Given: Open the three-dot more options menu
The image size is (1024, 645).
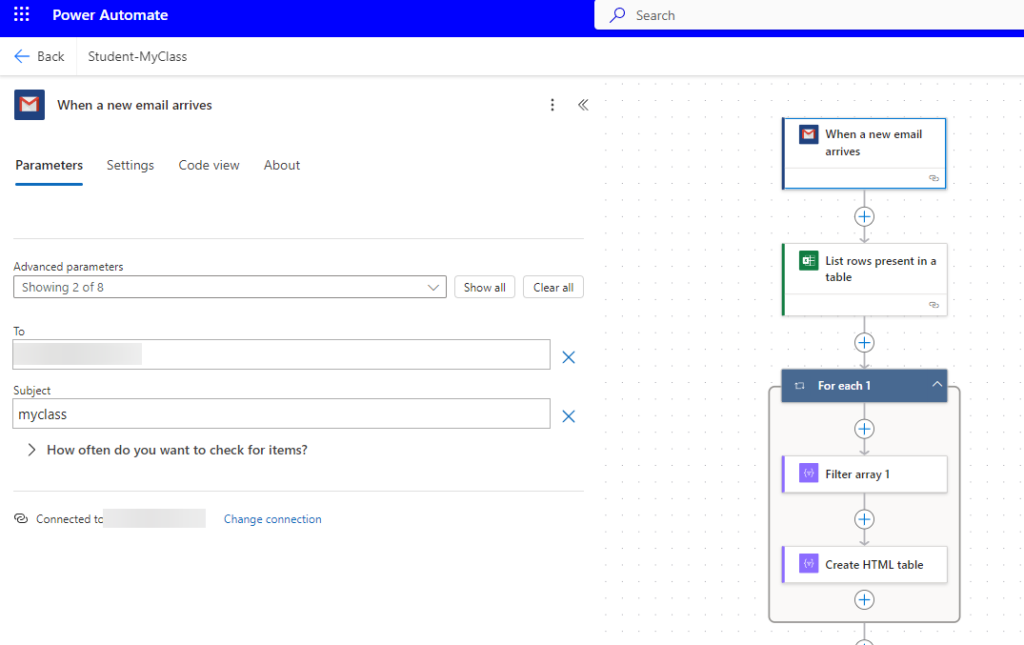Looking at the screenshot, I should pyautogui.click(x=552, y=105).
